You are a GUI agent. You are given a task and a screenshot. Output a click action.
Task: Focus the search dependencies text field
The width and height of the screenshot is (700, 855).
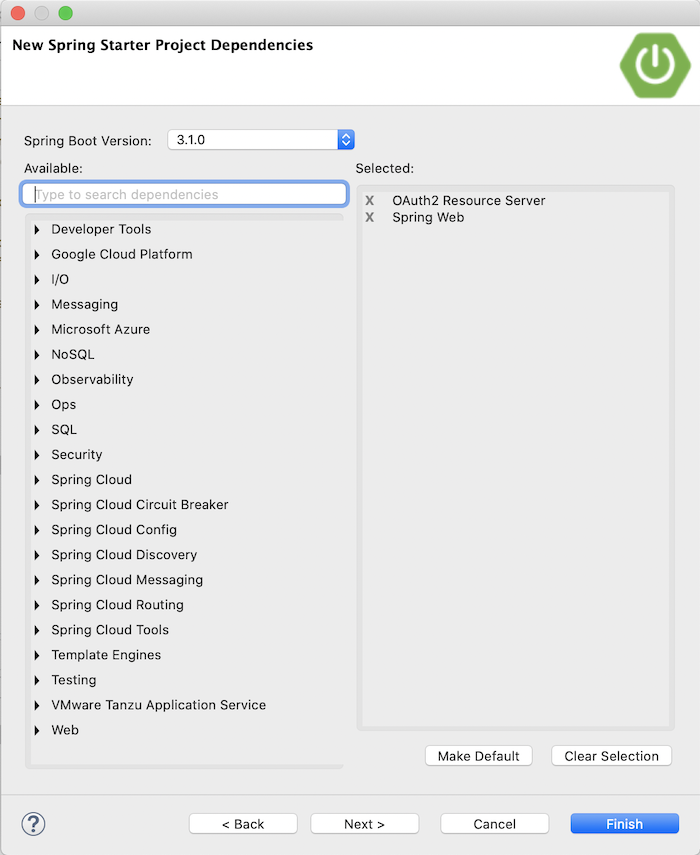pos(184,194)
